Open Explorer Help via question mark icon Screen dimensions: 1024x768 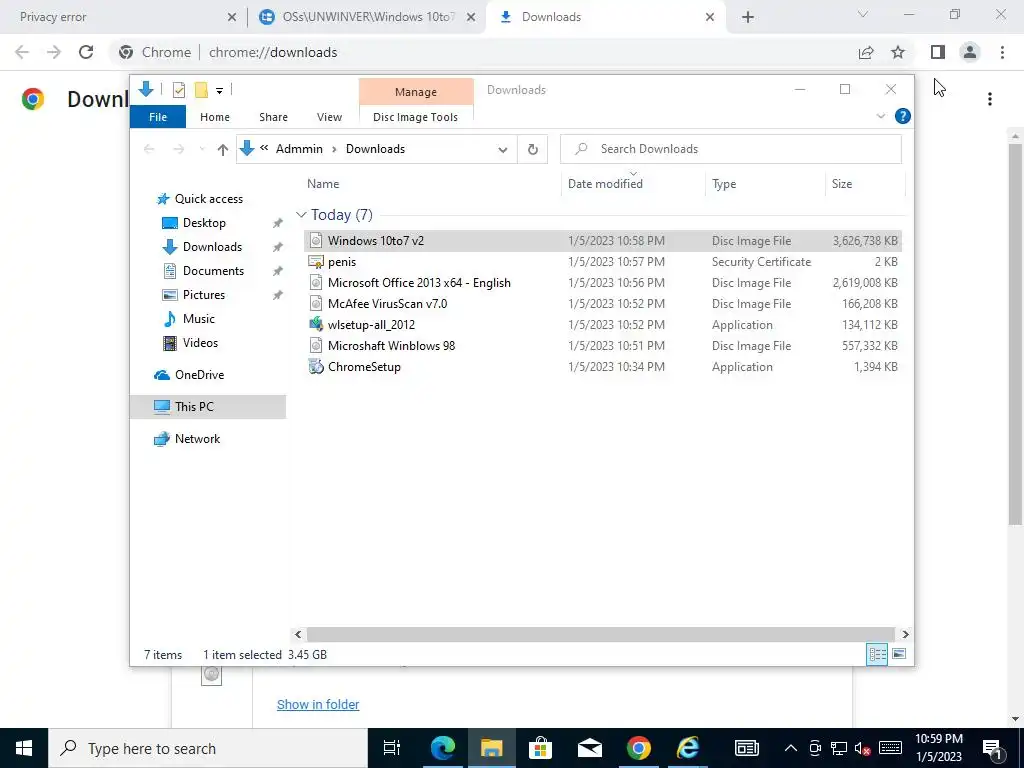click(903, 116)
